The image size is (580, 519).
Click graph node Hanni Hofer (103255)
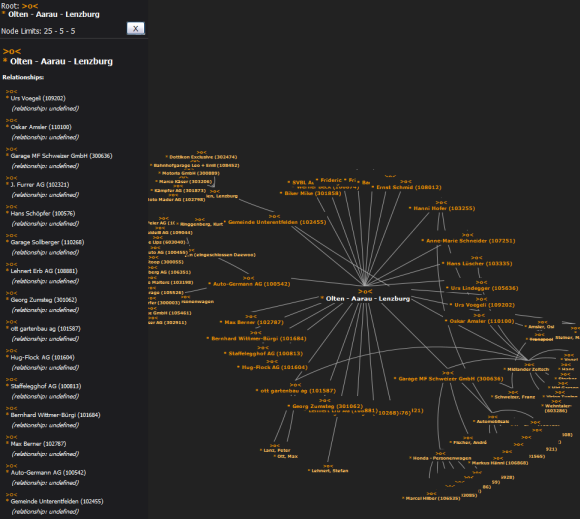(444, 209)
